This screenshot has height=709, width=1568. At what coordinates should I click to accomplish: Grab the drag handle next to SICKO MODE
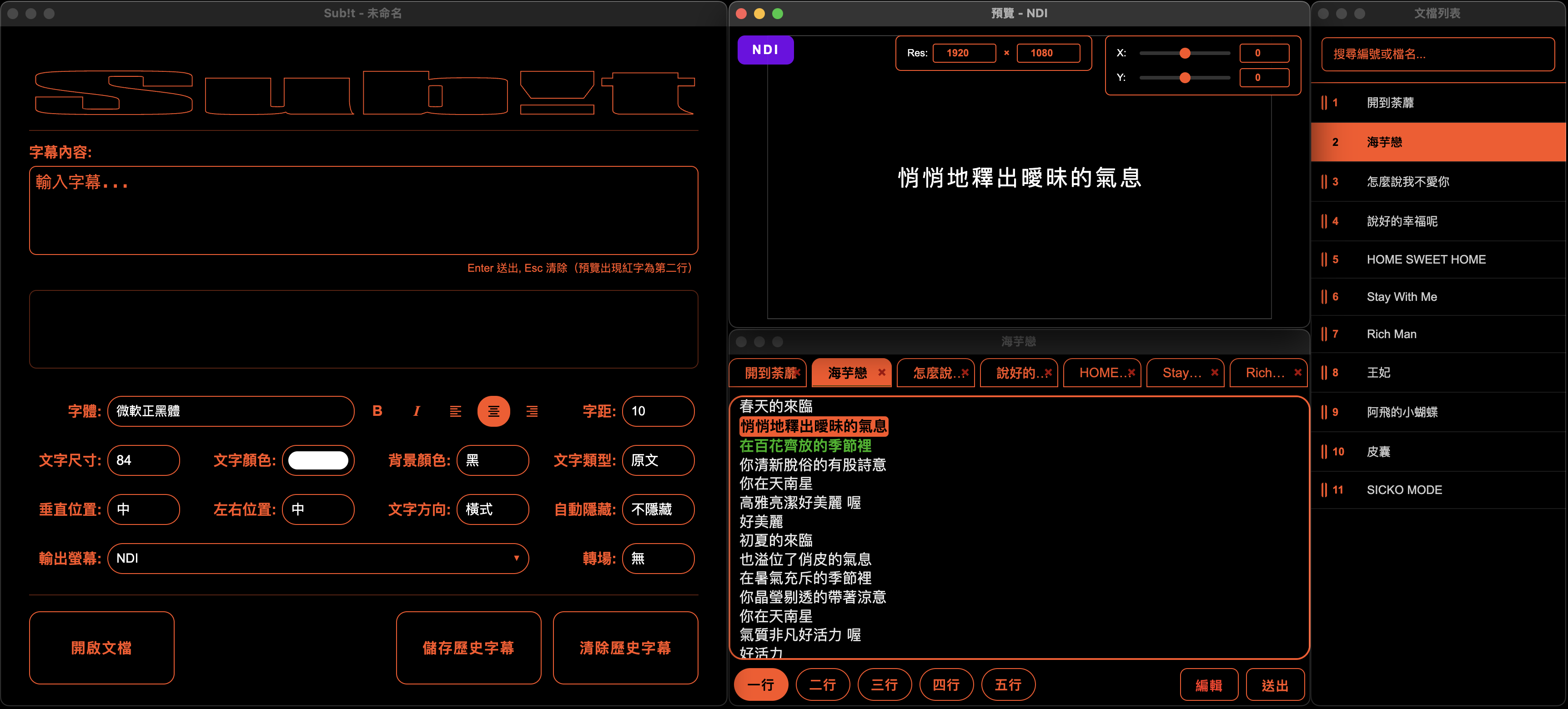point(1325,489)
